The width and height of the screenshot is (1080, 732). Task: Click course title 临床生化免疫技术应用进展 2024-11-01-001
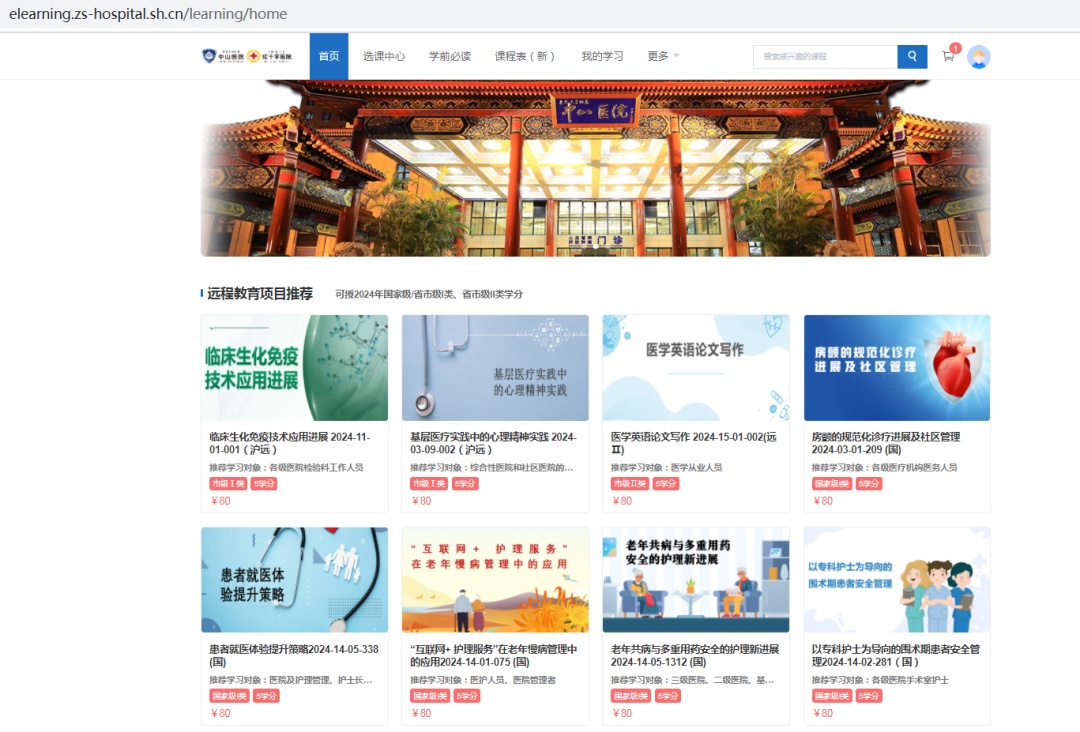[x=290, y=443]
